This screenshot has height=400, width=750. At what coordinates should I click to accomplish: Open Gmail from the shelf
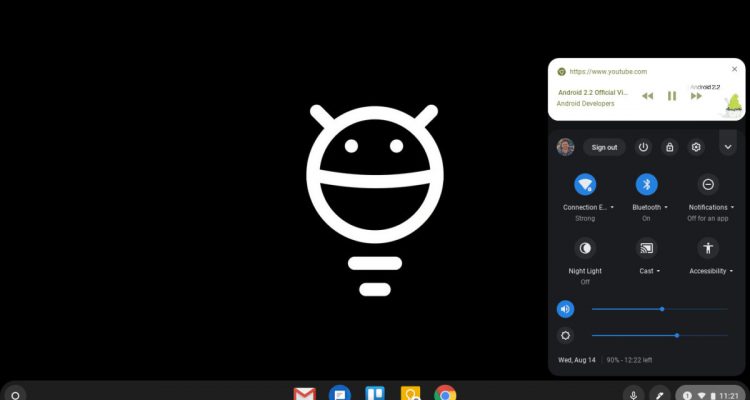[305, 394]
